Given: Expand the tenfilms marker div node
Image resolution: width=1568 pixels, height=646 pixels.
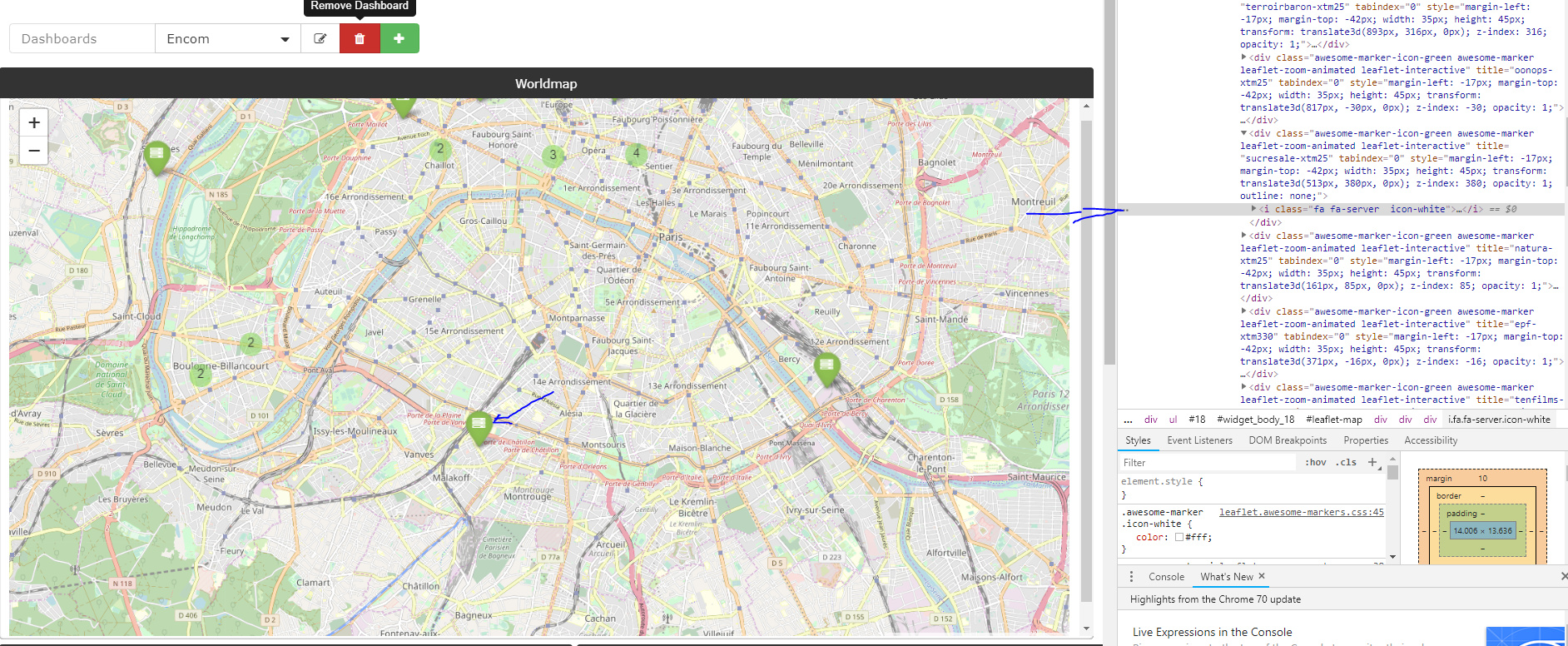Looking at the screenshot, I should 1244,387.
